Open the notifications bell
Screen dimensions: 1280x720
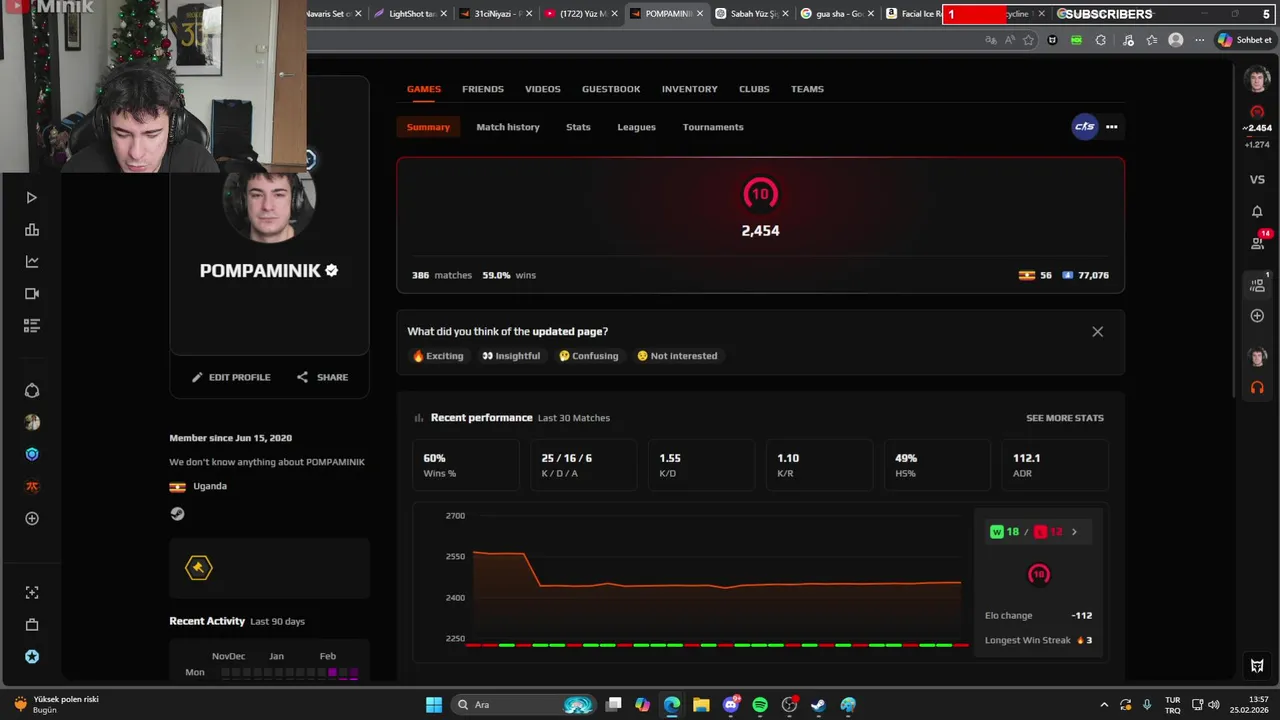point(1257,212)
